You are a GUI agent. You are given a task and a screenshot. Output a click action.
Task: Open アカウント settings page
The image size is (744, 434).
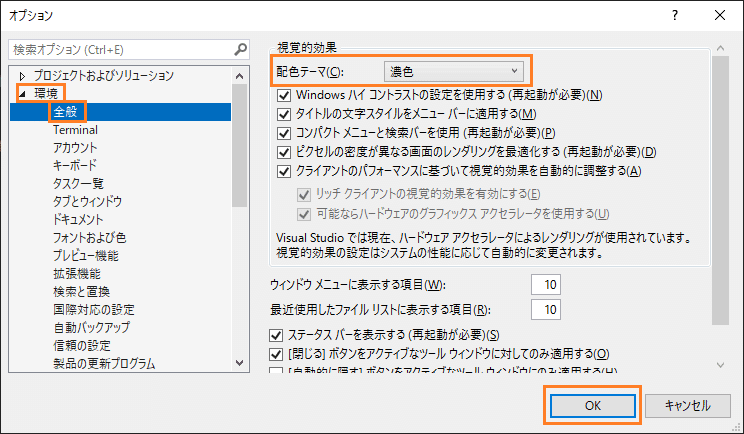coord(75,148)
